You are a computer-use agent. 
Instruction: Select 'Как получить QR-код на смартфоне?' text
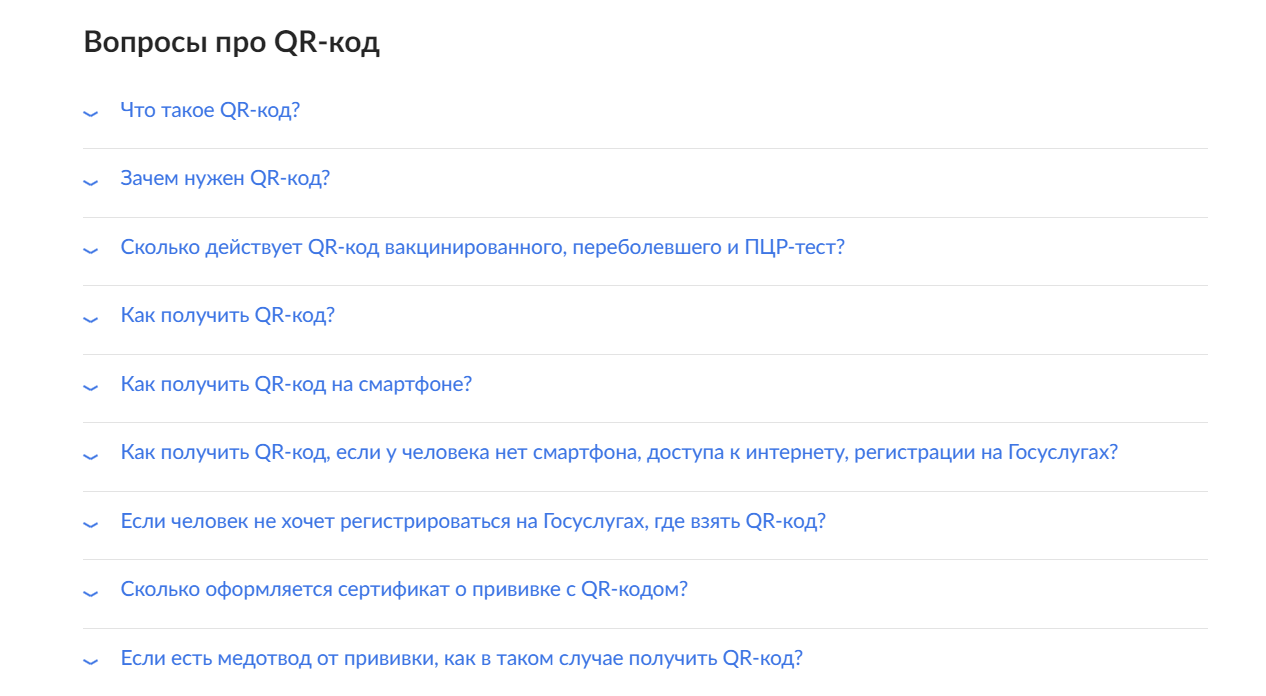click(296, 384)
